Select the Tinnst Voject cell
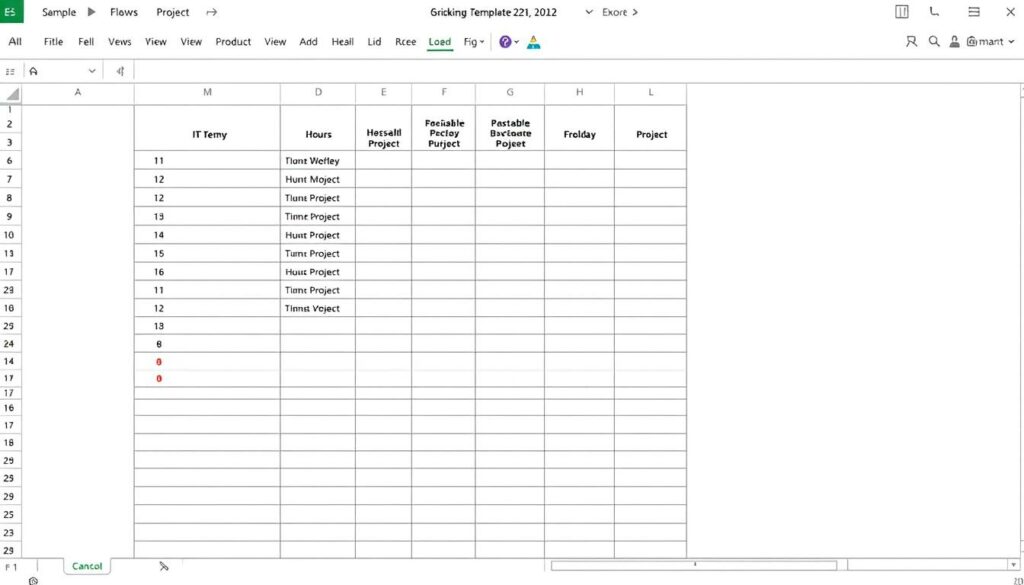Viewport: 1024px width, 585px height. [318, 308]
